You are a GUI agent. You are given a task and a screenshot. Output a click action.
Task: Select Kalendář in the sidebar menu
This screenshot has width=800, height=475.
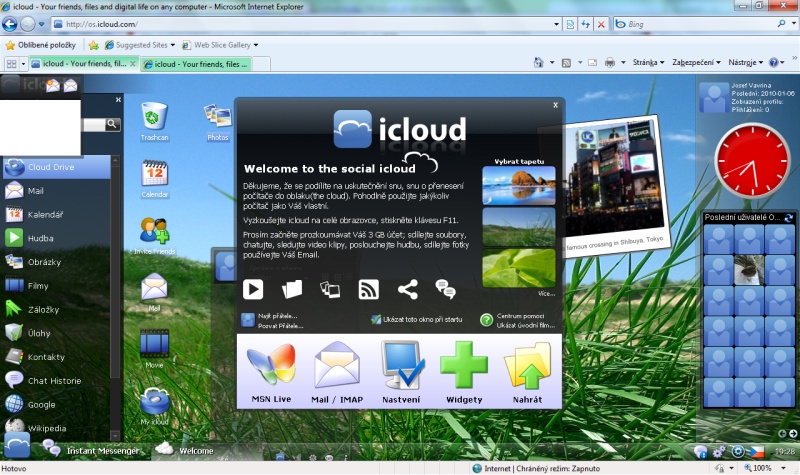tap(56, 214)
